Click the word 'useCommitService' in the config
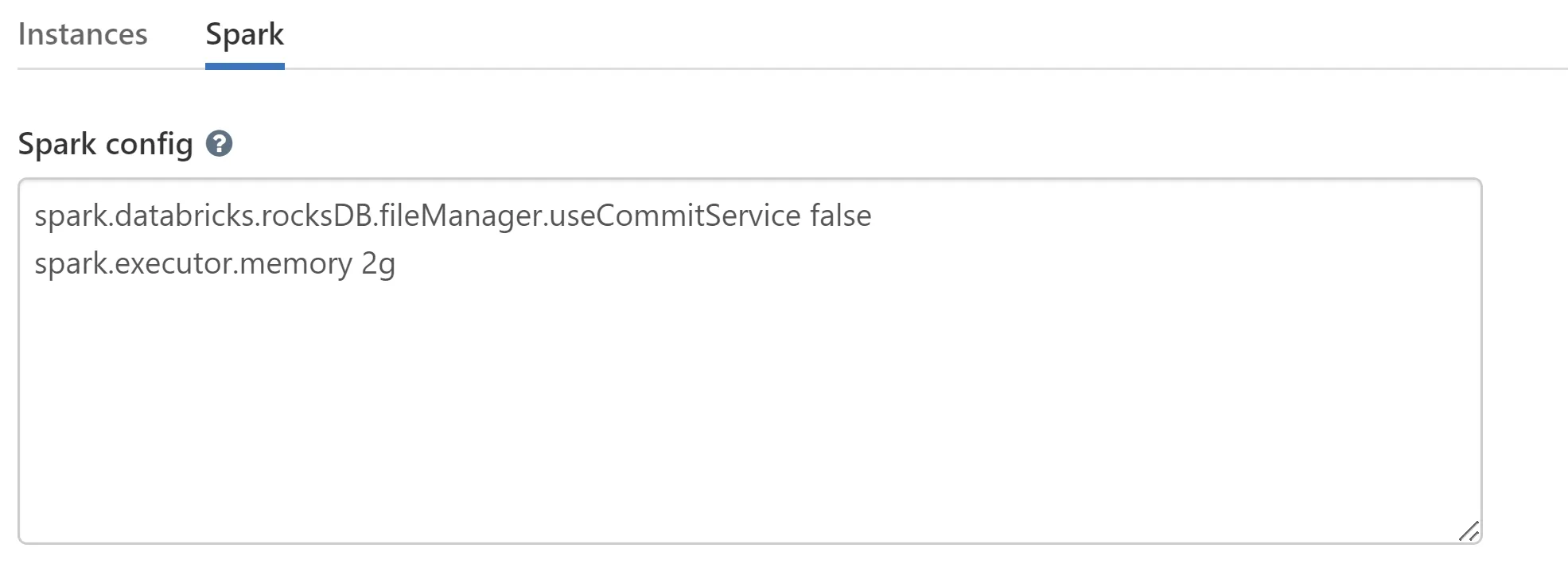 coord(675,216)
